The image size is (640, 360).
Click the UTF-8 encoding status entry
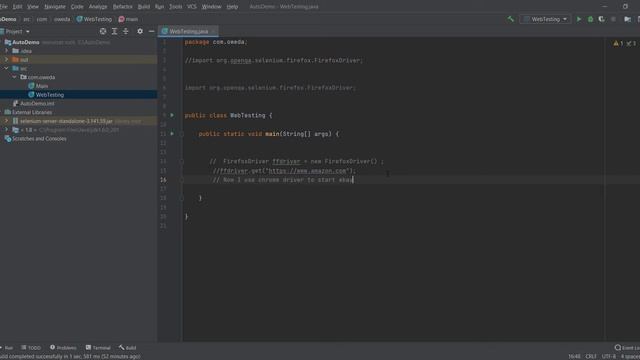point(609,356)
